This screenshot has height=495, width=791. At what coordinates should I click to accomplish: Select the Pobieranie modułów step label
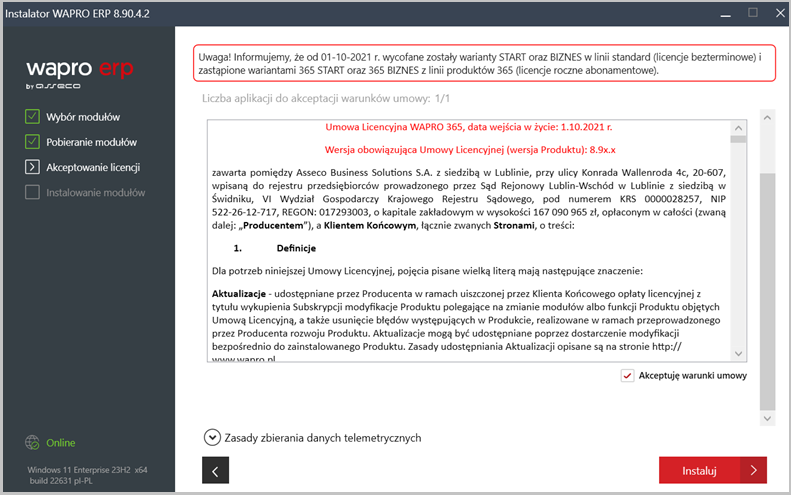click(x=91, y=142)
